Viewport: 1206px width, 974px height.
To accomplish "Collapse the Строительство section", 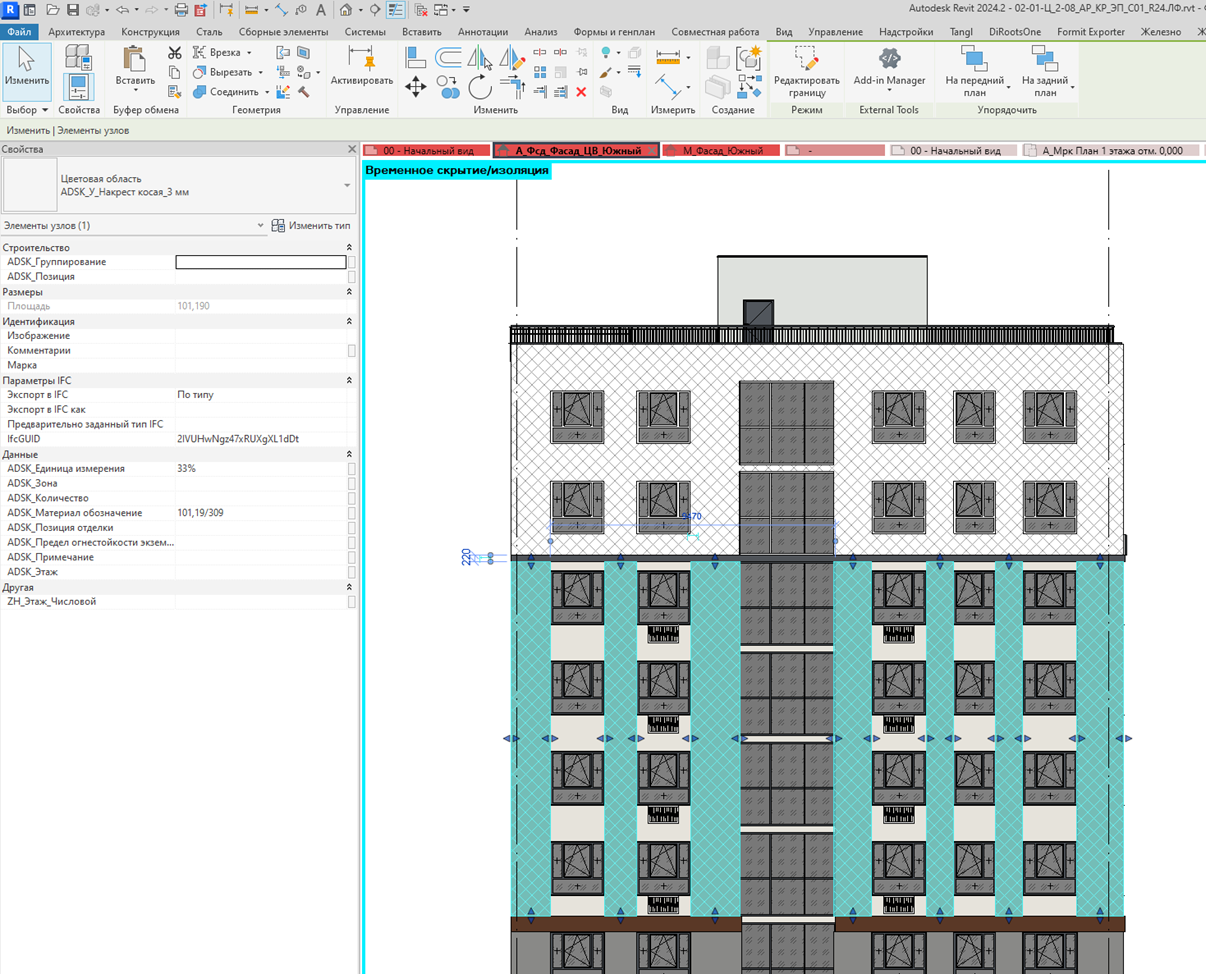I will pos(349,247).
